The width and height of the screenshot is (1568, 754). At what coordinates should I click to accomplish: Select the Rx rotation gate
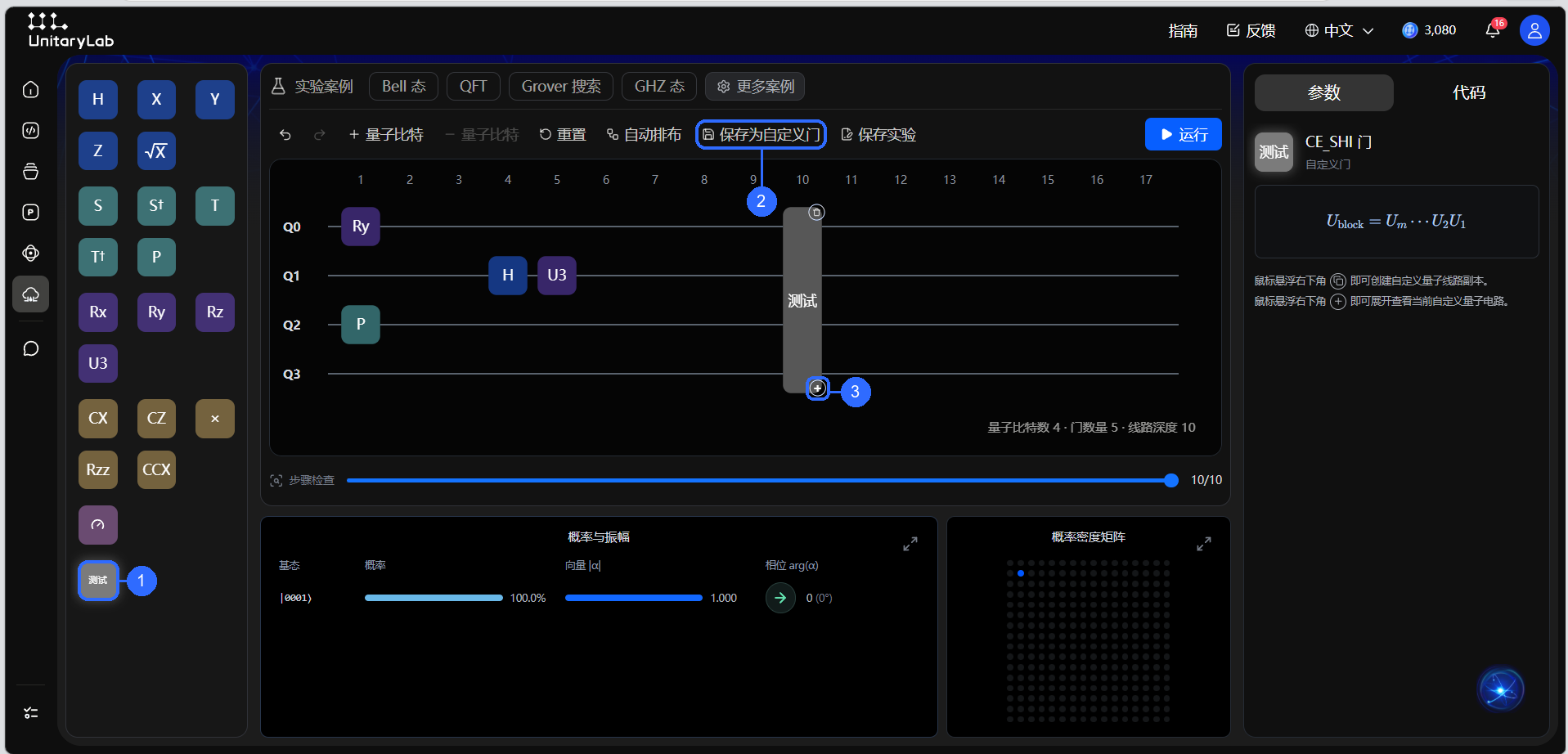pyautogui.click(x=98, y=312)
